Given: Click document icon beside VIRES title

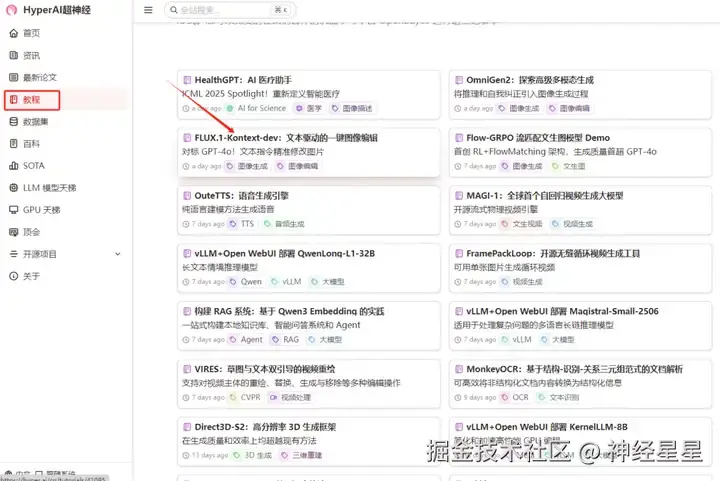Looking at the screenshot, I should pos(187,369).
